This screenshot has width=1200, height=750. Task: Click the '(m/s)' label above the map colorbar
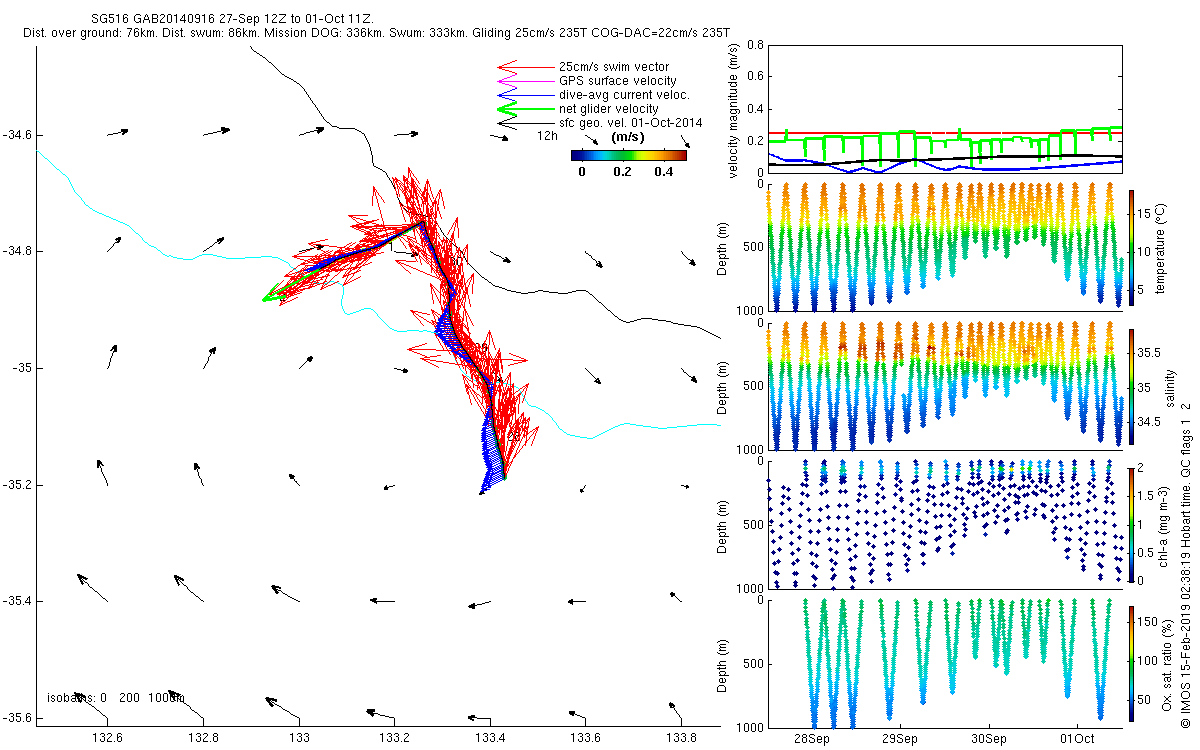[627, 137]
